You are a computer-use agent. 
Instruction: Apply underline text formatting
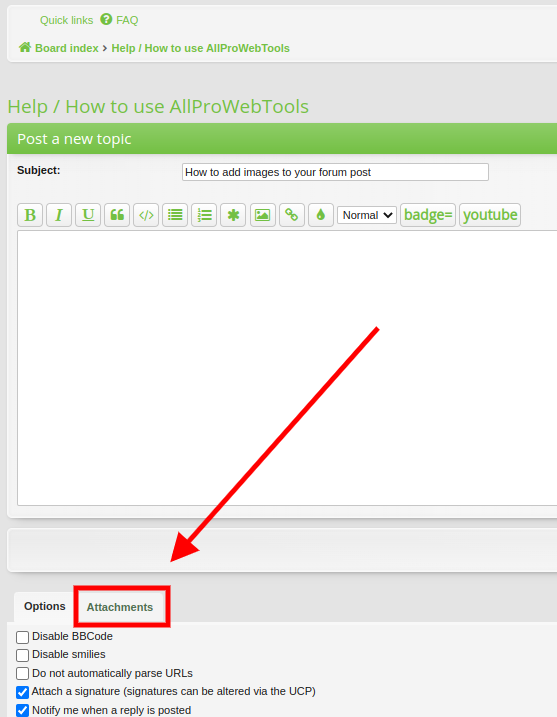(88, 215)
